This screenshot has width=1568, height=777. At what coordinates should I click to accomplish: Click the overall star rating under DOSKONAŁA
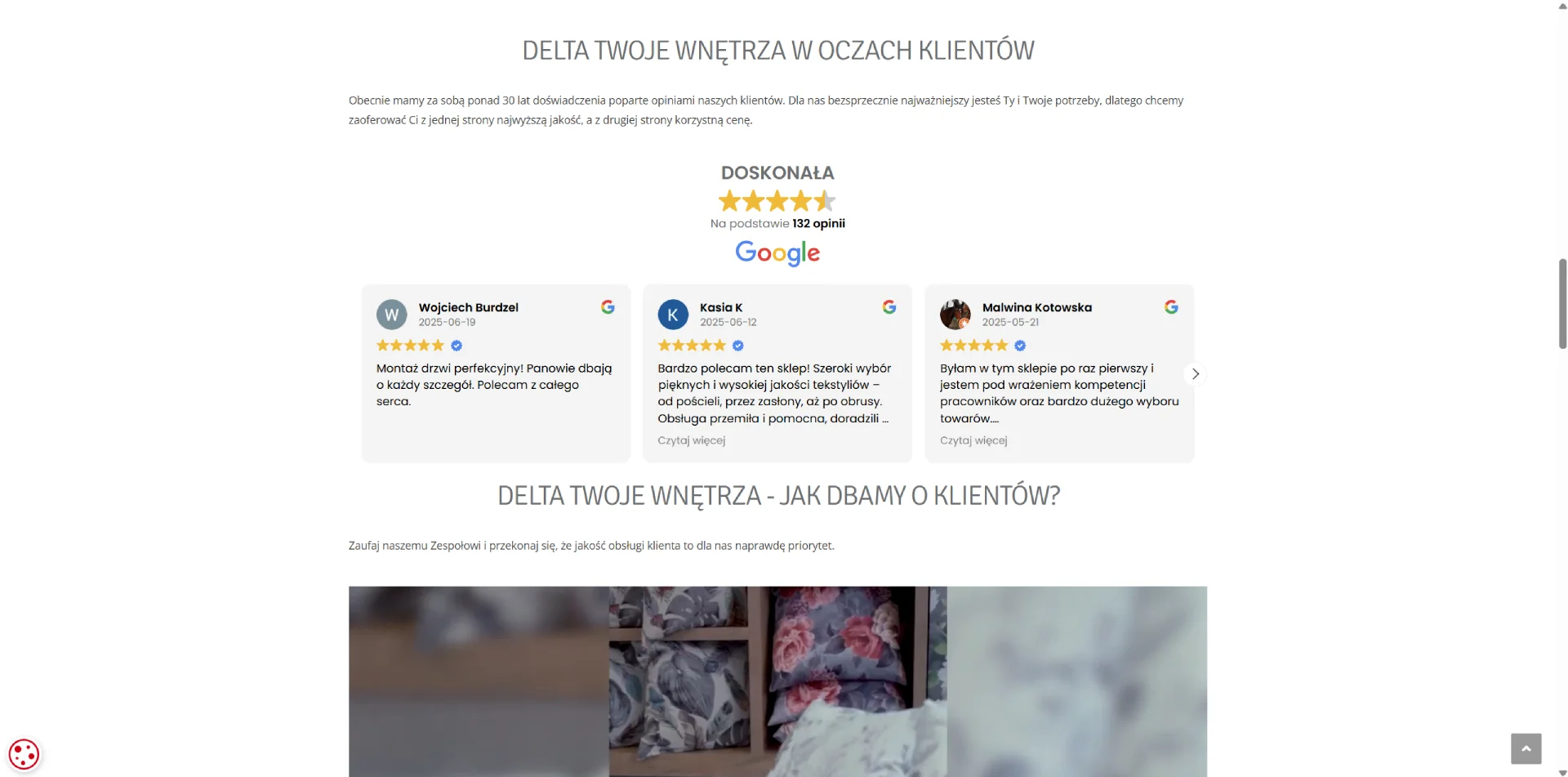[777, 201]
